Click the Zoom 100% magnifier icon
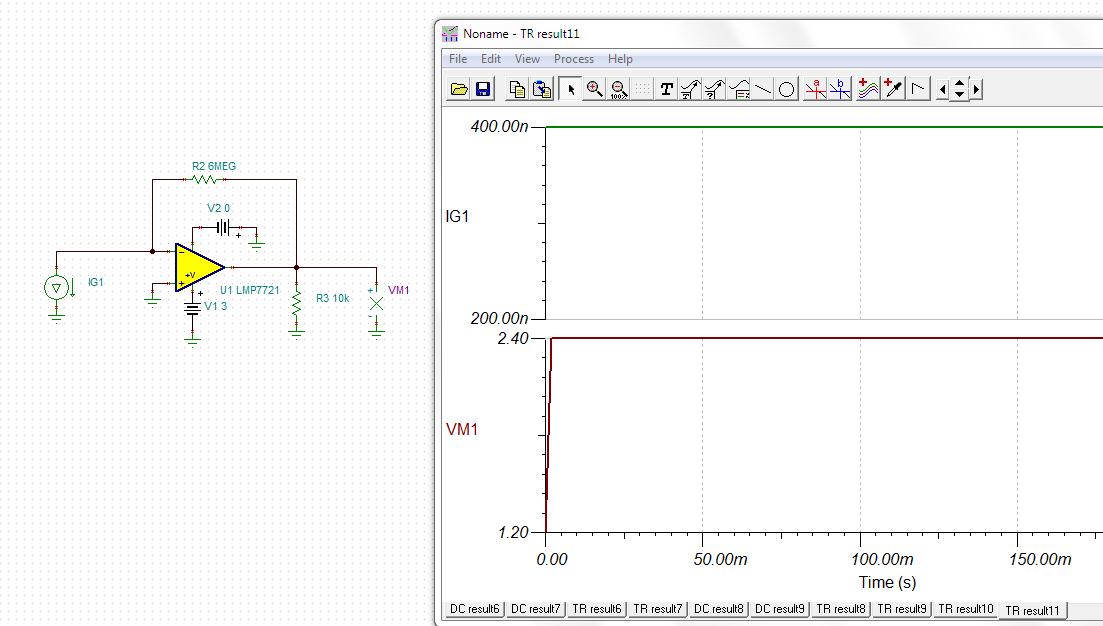 [618, 89]
